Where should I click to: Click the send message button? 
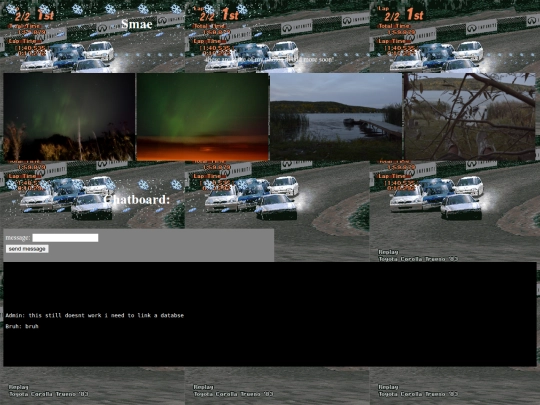[27, 249]
